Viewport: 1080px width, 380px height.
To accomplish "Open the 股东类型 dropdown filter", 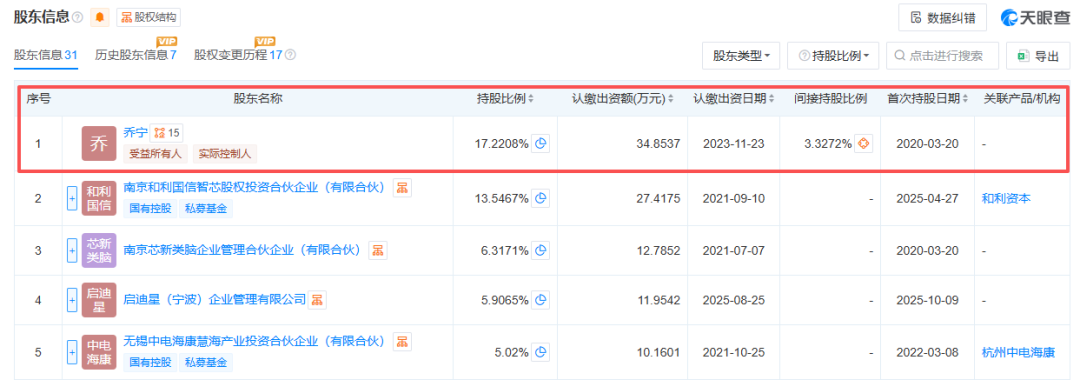I will (741, 56).
